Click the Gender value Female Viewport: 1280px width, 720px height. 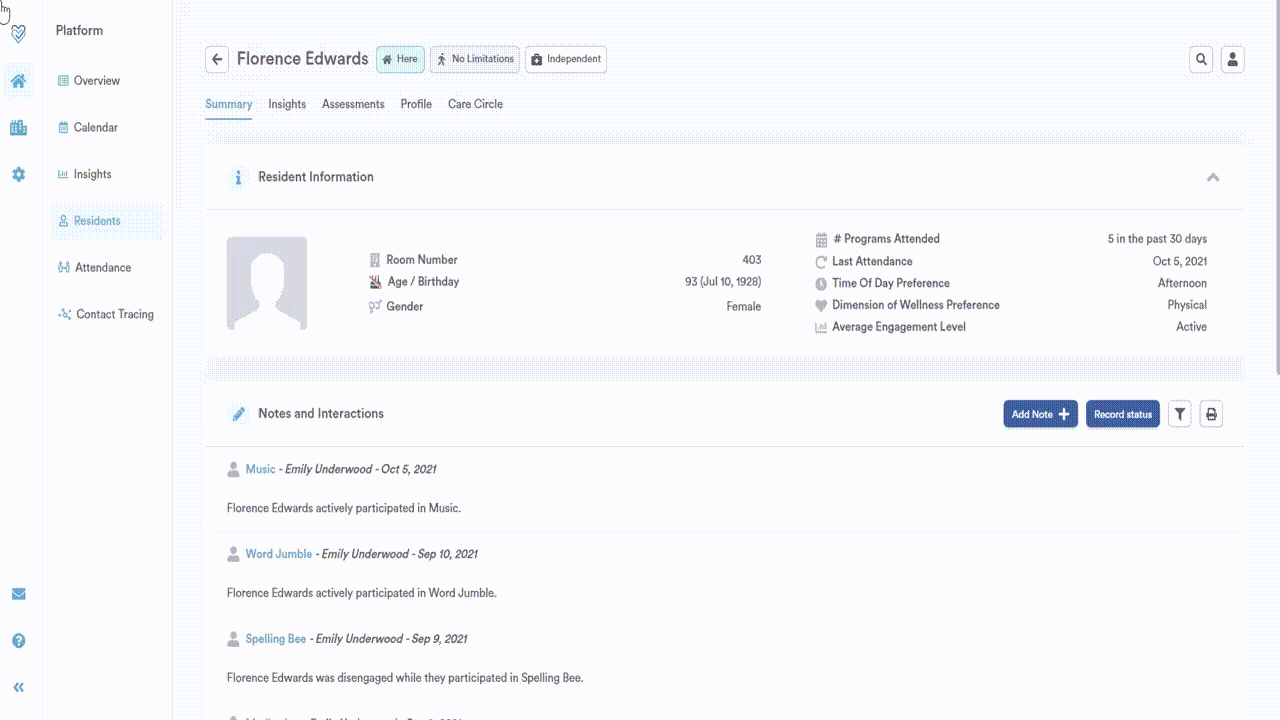tap(744, 307)
